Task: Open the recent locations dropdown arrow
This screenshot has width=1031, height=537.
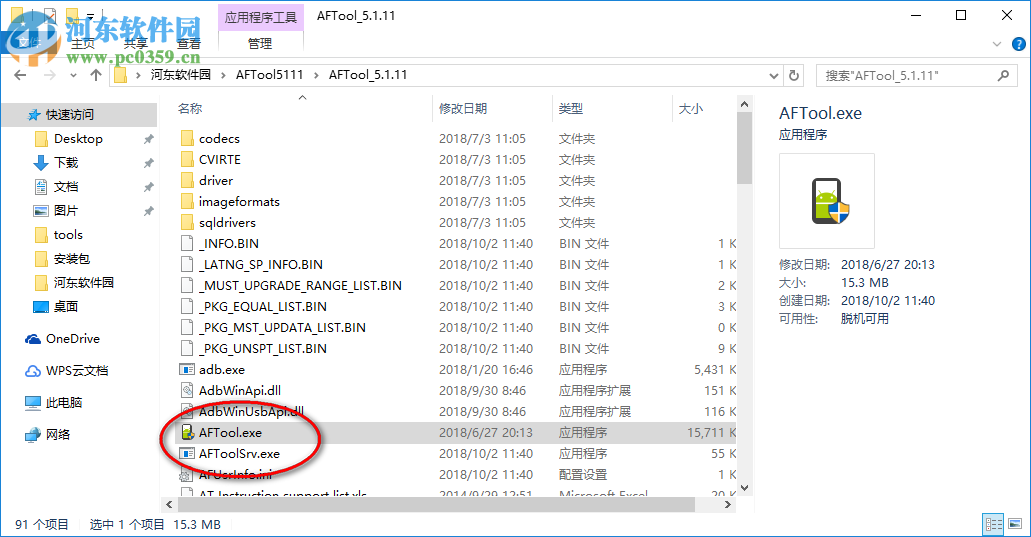Action: [x=73, y=76]
